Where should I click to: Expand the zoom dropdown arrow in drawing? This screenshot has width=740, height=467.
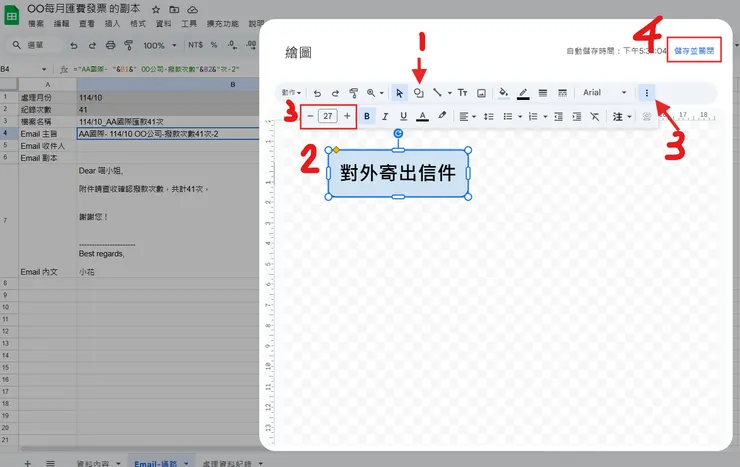pos(381,93)
